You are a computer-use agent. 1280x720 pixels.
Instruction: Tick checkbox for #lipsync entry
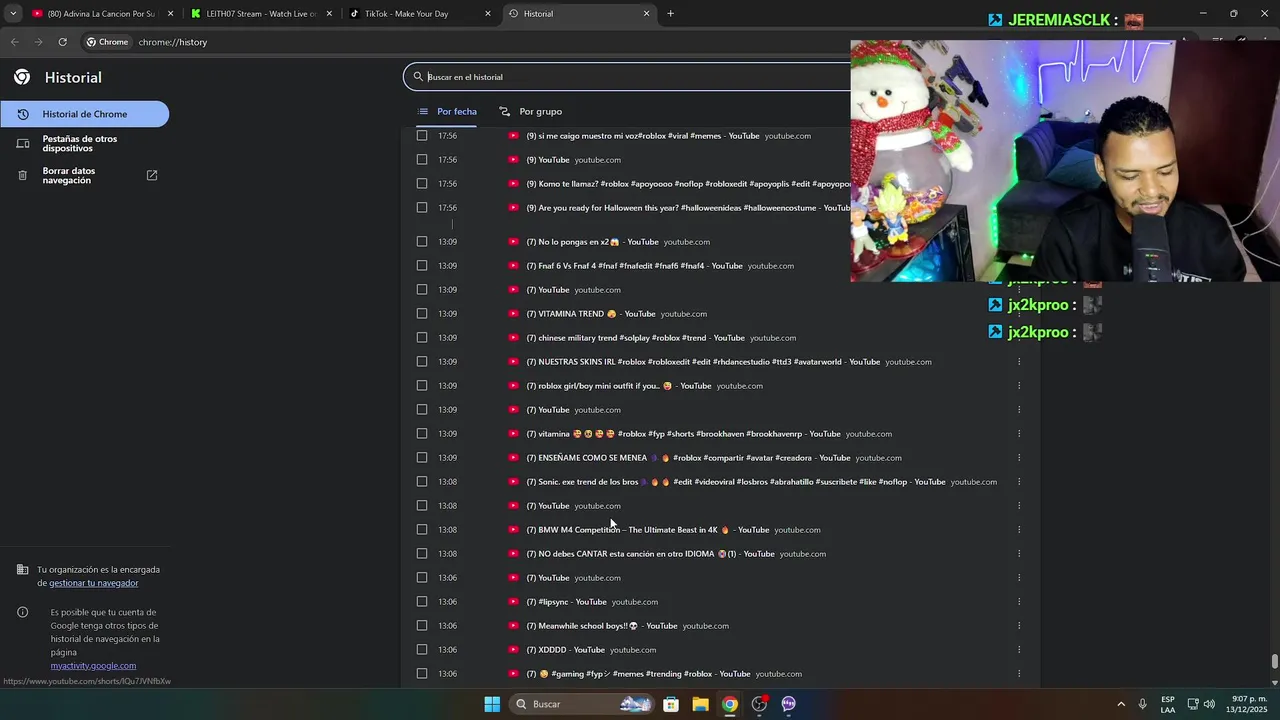point(422,602)
